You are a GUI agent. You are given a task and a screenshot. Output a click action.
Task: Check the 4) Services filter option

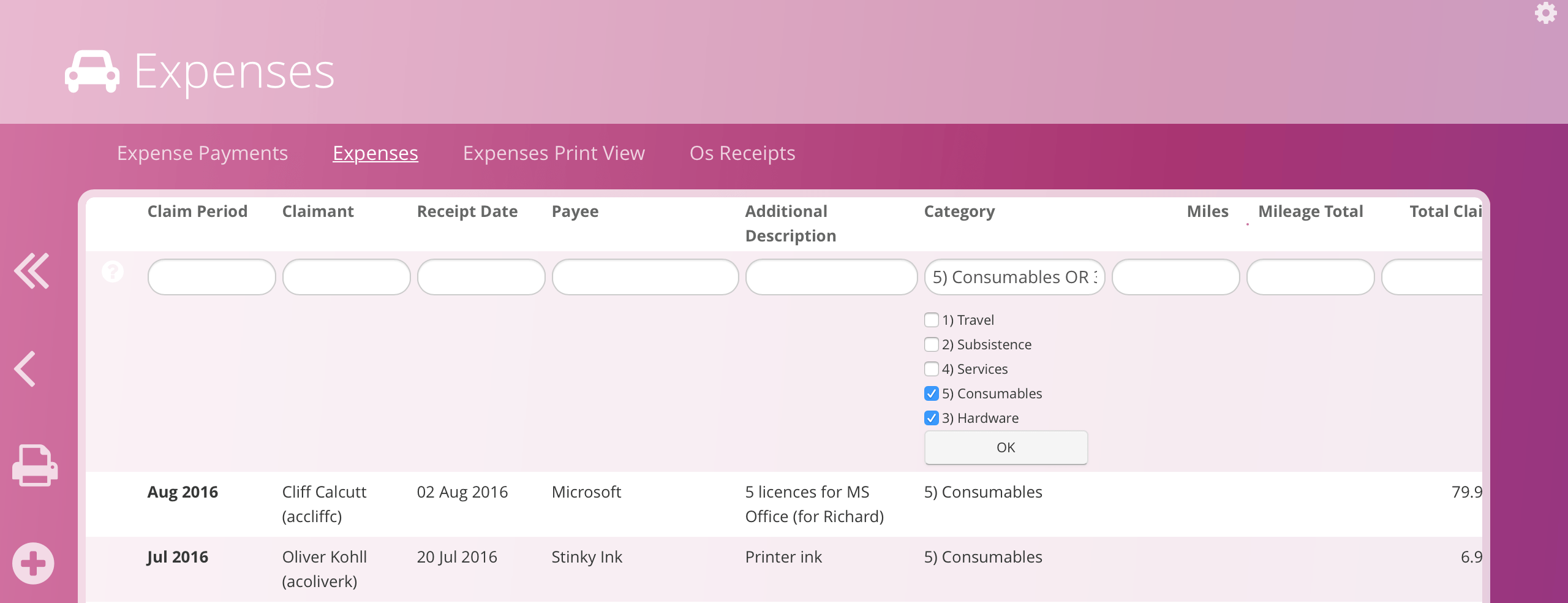931,369
